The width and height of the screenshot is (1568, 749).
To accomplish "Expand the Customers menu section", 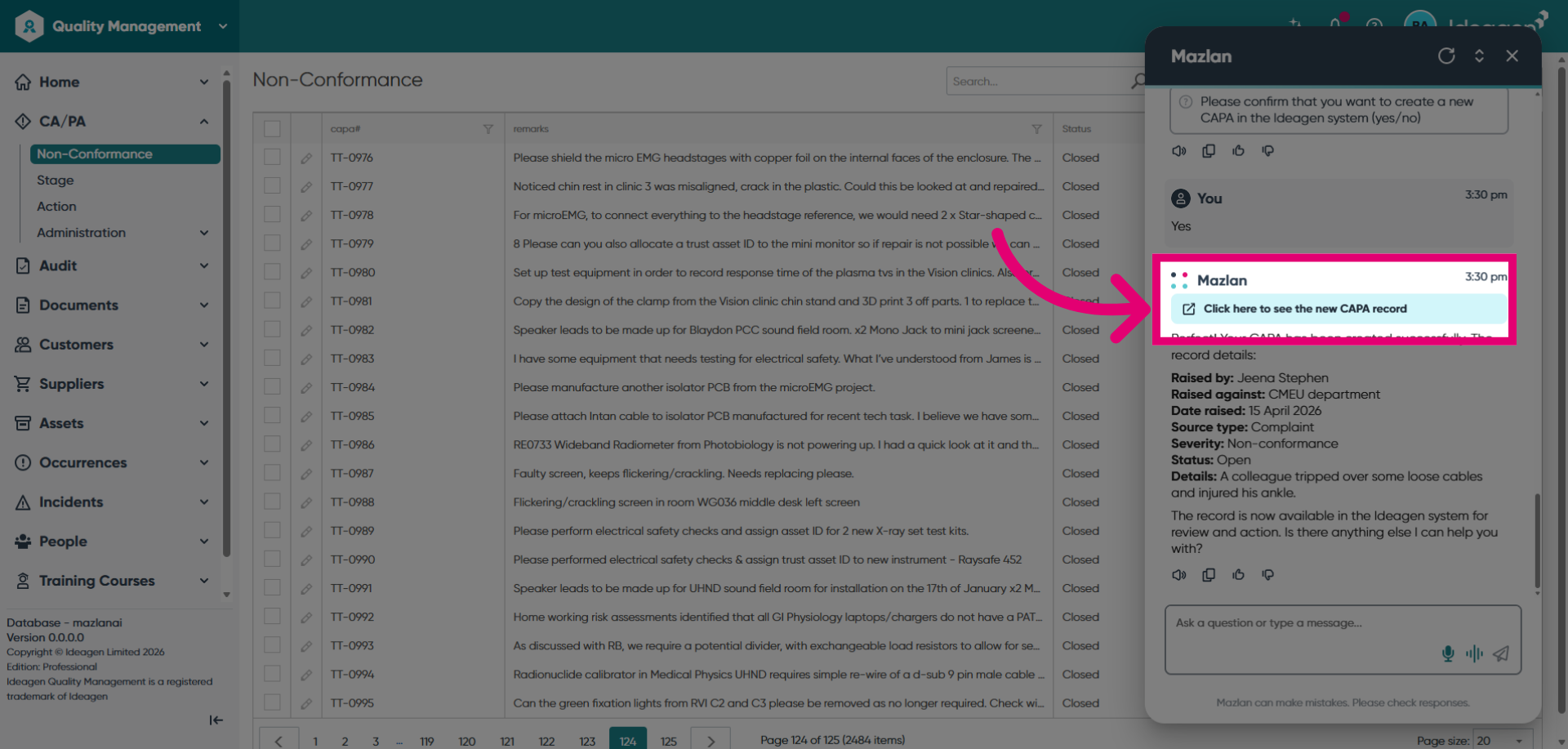I will [x=204, y=344].
